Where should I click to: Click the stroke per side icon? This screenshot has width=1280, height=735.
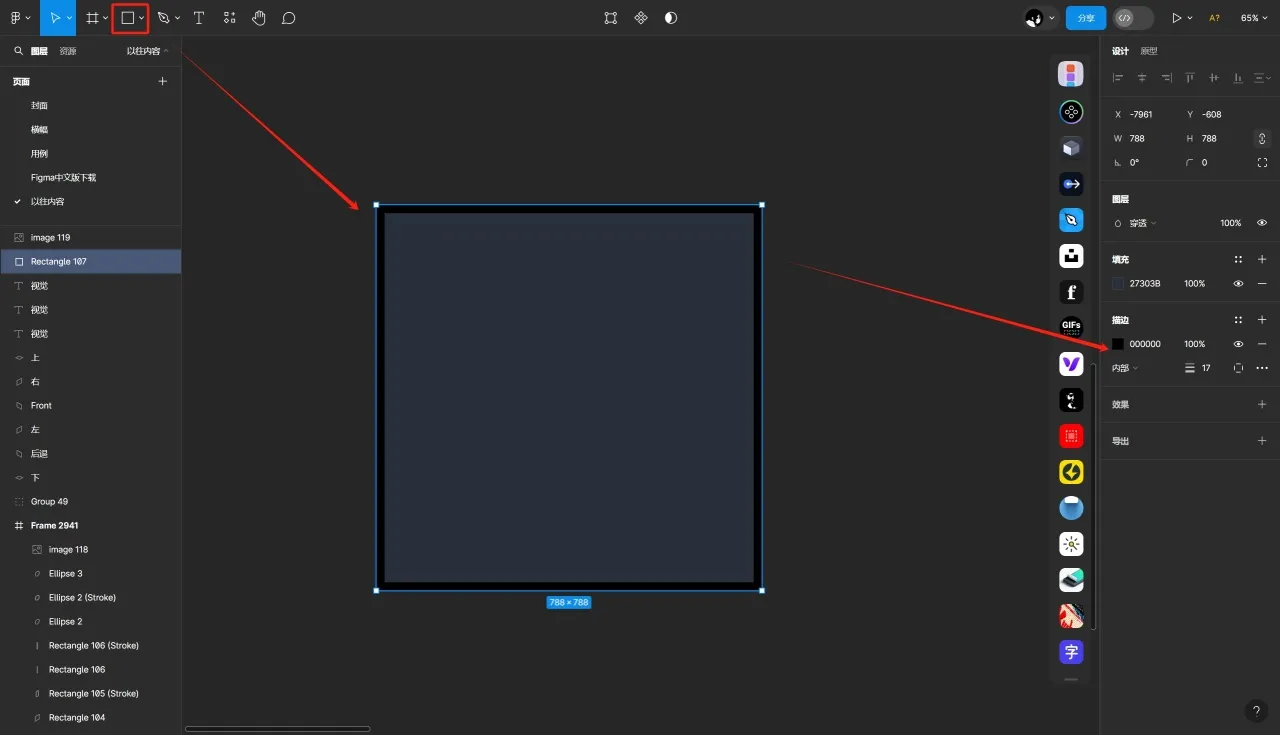click(x=1238, y=368)
